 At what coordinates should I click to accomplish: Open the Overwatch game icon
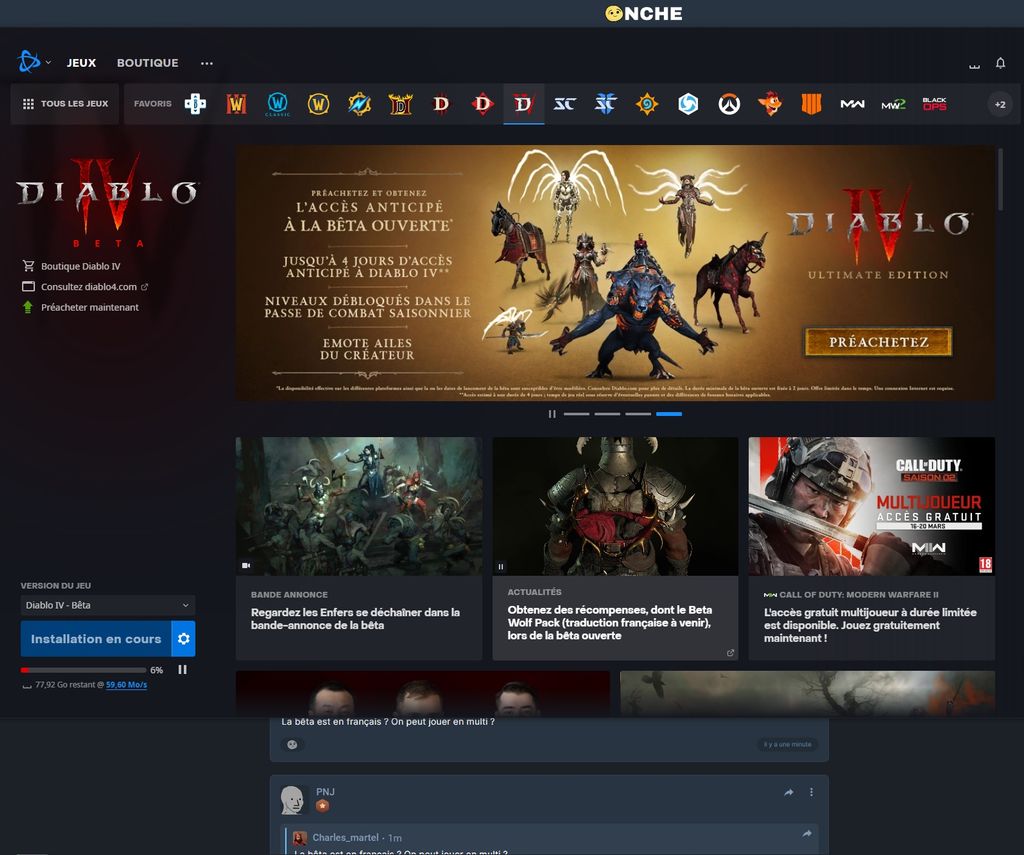pos(729,104)
